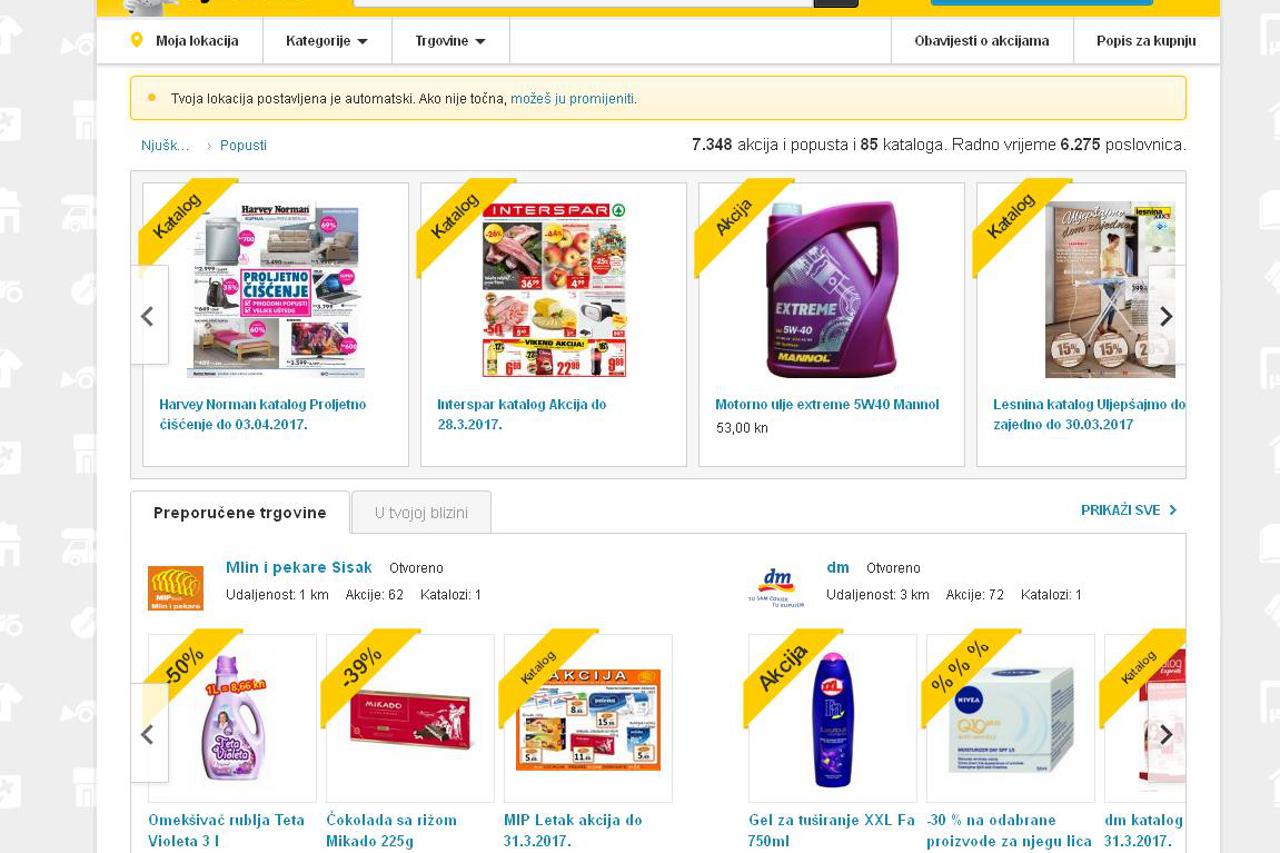Select Preporučene trgovine tab
The image size is (1280, 853).
[240, 512]
